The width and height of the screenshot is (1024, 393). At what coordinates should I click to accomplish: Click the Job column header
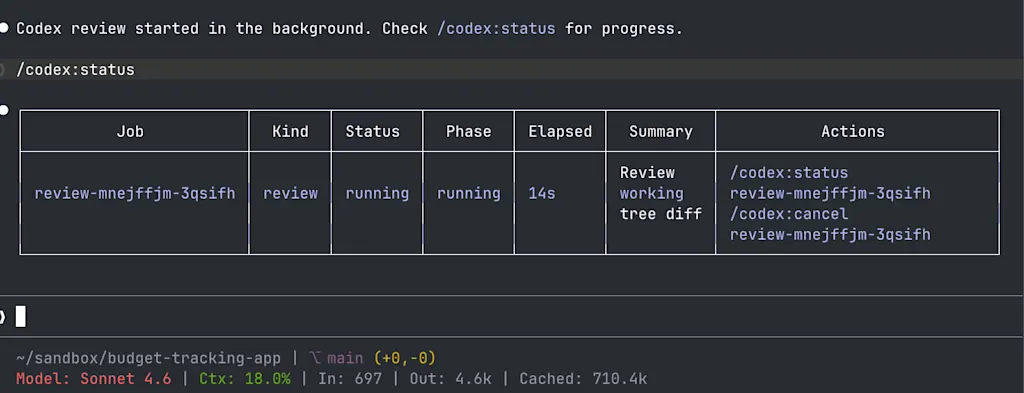130,131
